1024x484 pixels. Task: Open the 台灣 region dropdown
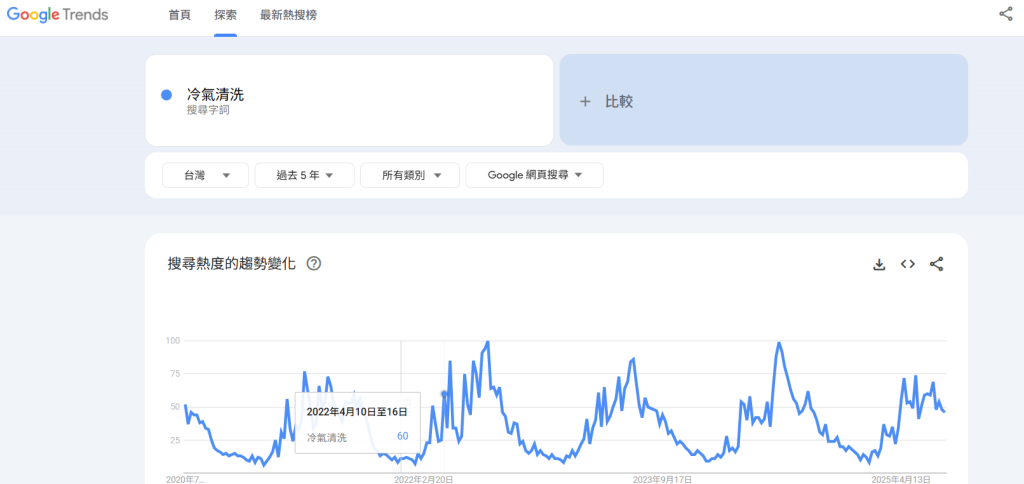204,175
